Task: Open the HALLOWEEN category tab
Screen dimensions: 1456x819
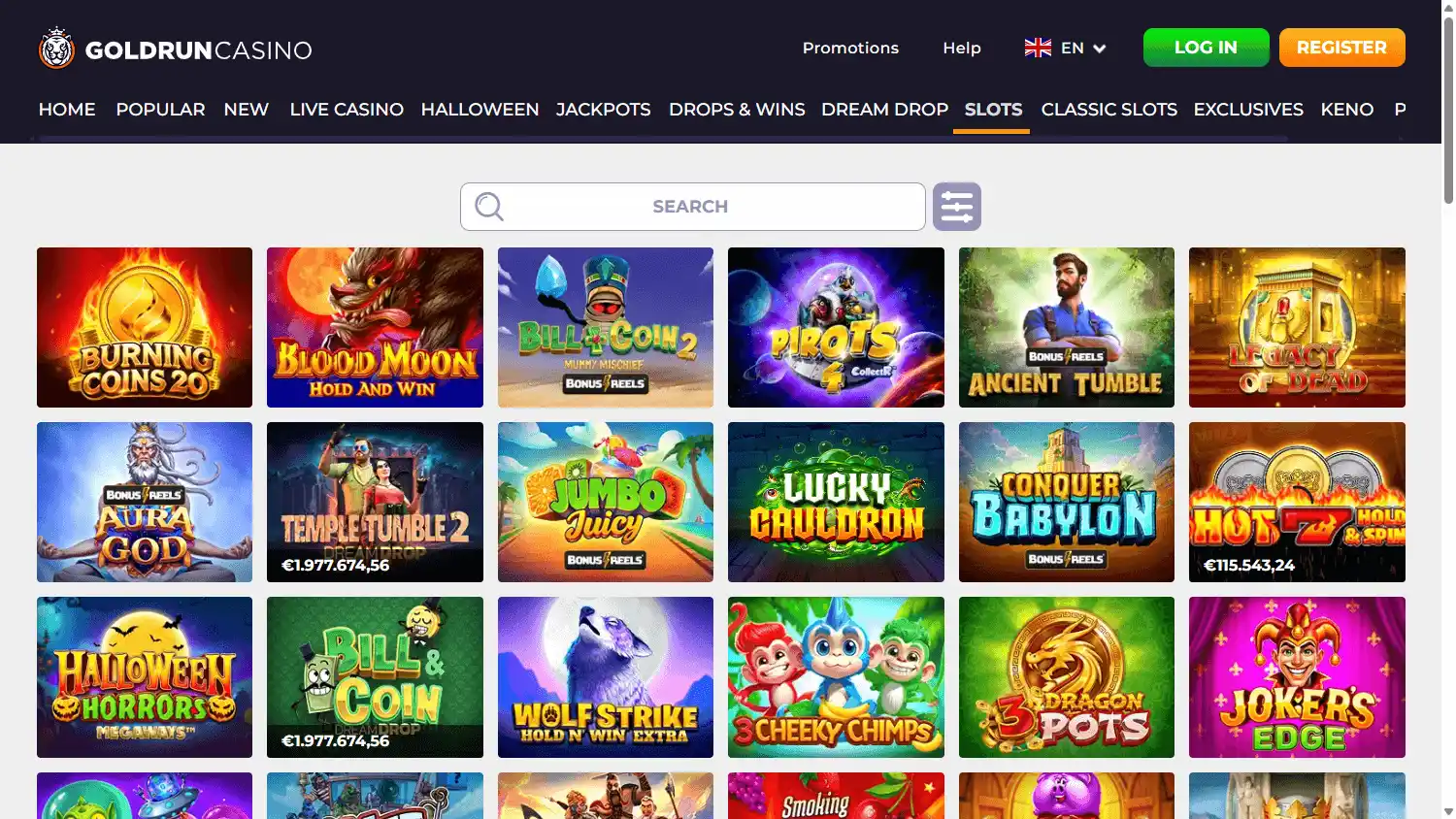Action: pyautogui.click(x=480, y=110)
